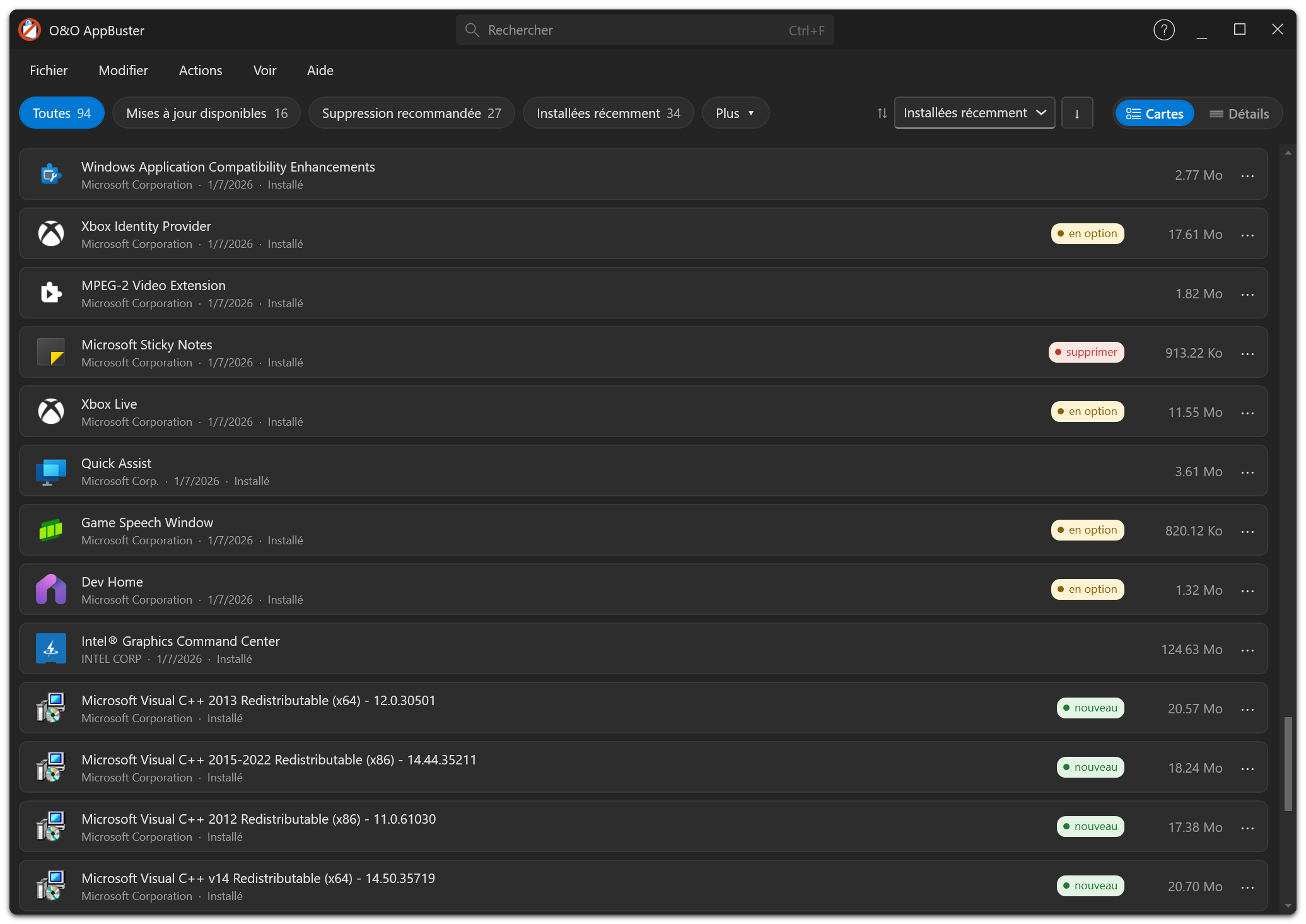This screenshot has height=924, width=1306.
Task: Click the nouveau badge on Visual C++ 2013
Action: [1090, 708]
